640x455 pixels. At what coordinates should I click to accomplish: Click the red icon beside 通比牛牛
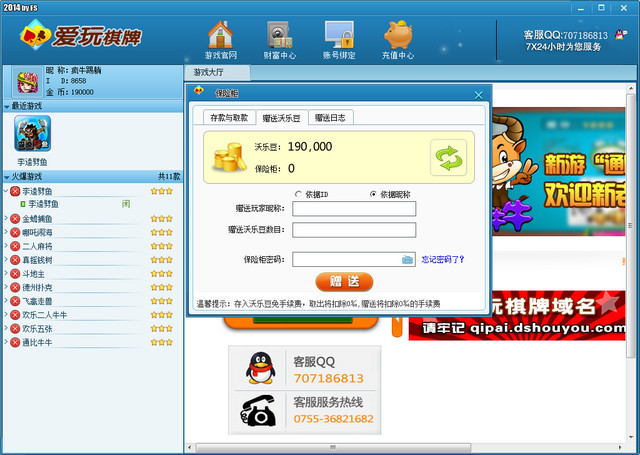15,342
